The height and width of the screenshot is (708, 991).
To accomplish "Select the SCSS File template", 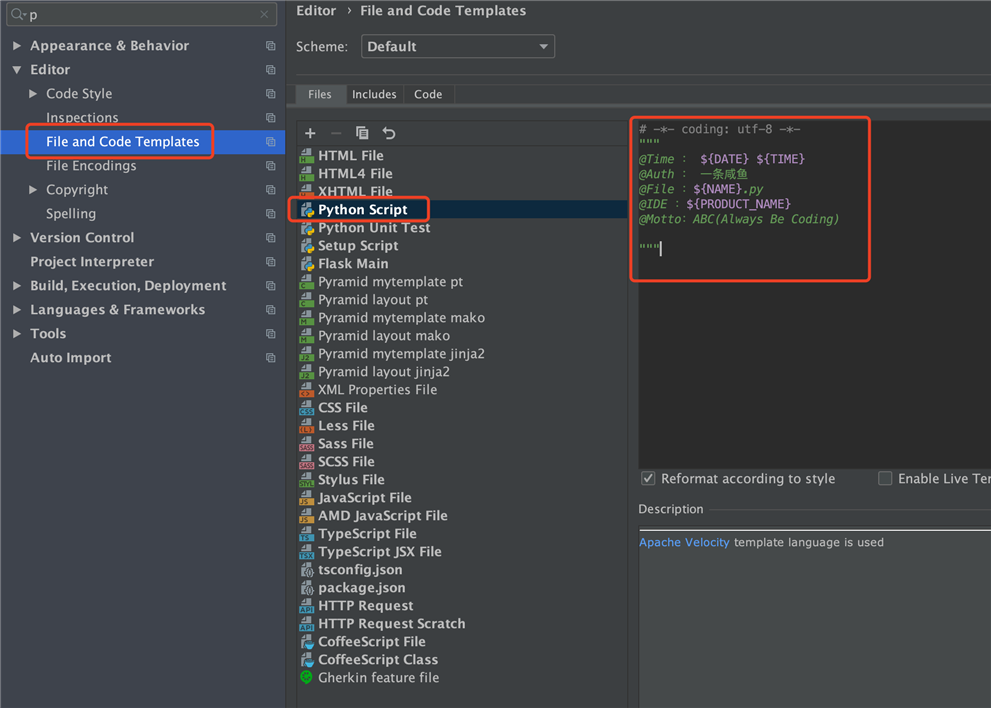I will (x=346, y=462).
